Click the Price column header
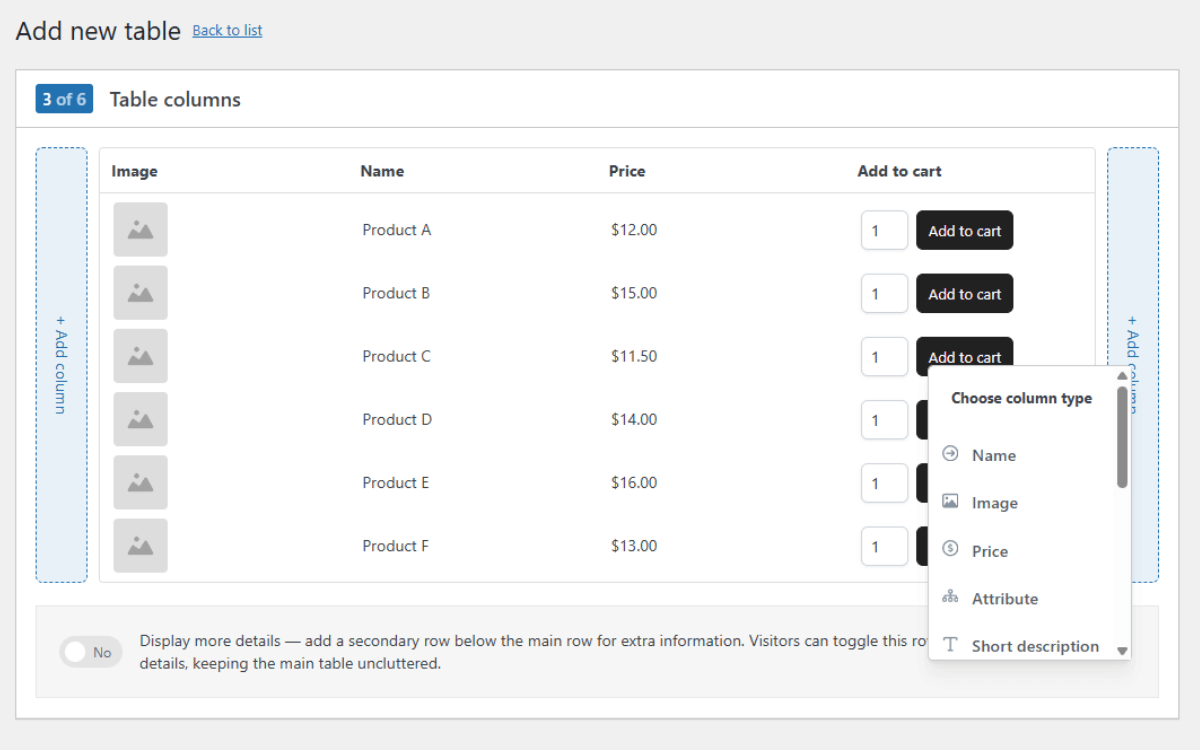The image size is (1200, 750). point(627,171)
